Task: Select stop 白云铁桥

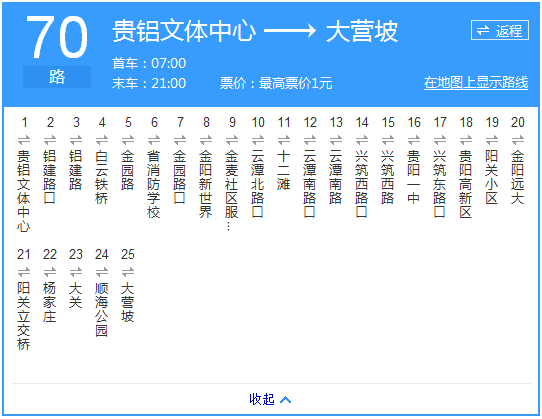Action: point(102,177)
